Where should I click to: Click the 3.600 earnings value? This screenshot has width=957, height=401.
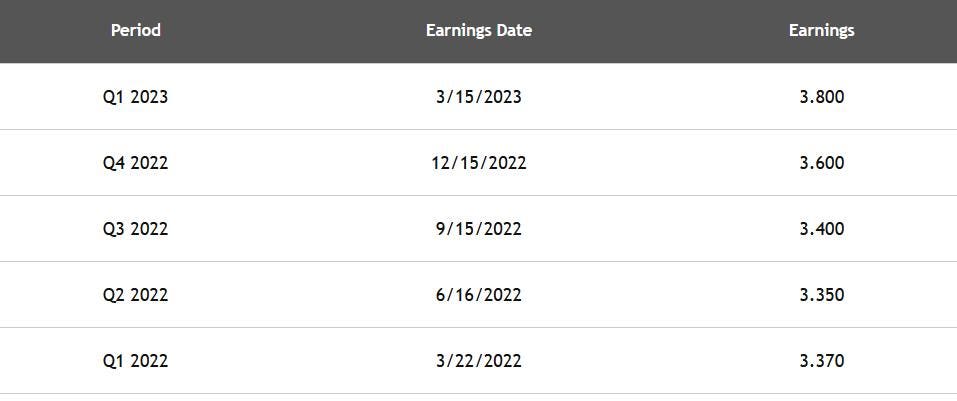pyautogui.click(x=821, y=163)
